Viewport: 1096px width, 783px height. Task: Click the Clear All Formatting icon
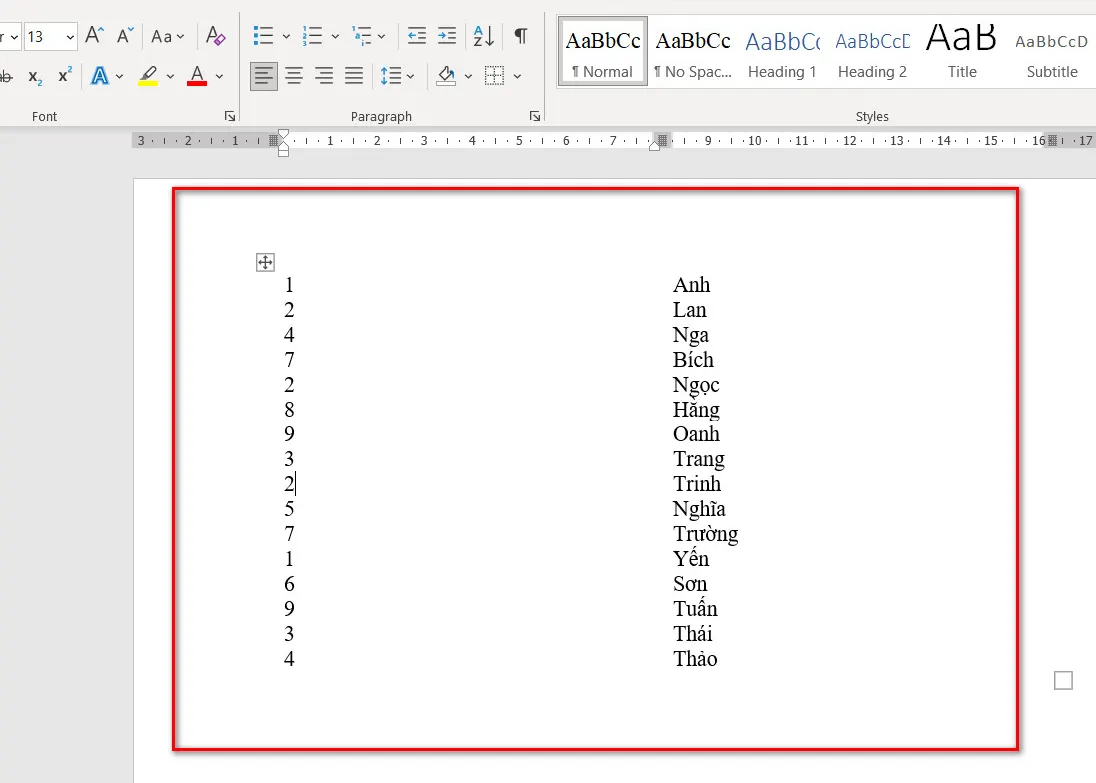click(215, 36)
